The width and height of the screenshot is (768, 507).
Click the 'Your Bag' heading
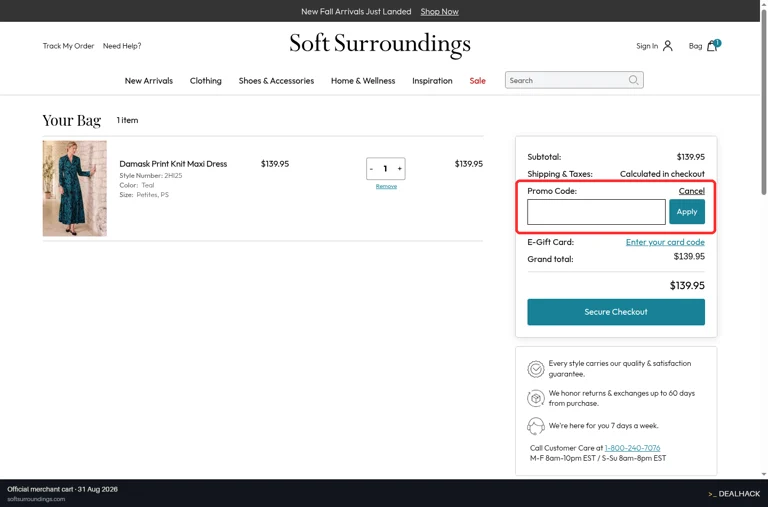(72, 121)
